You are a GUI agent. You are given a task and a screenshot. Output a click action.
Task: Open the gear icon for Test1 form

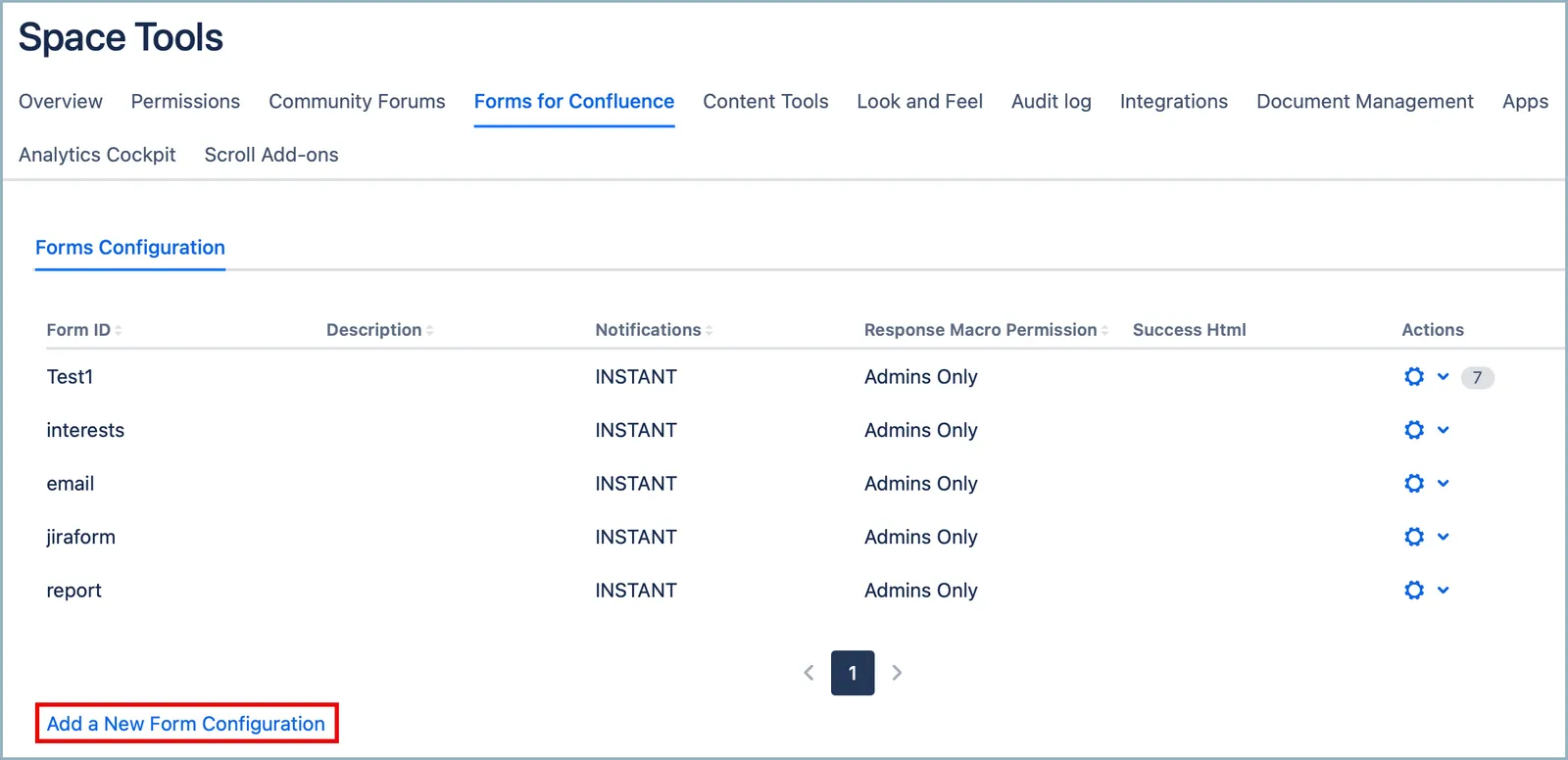click(1414, 377)
